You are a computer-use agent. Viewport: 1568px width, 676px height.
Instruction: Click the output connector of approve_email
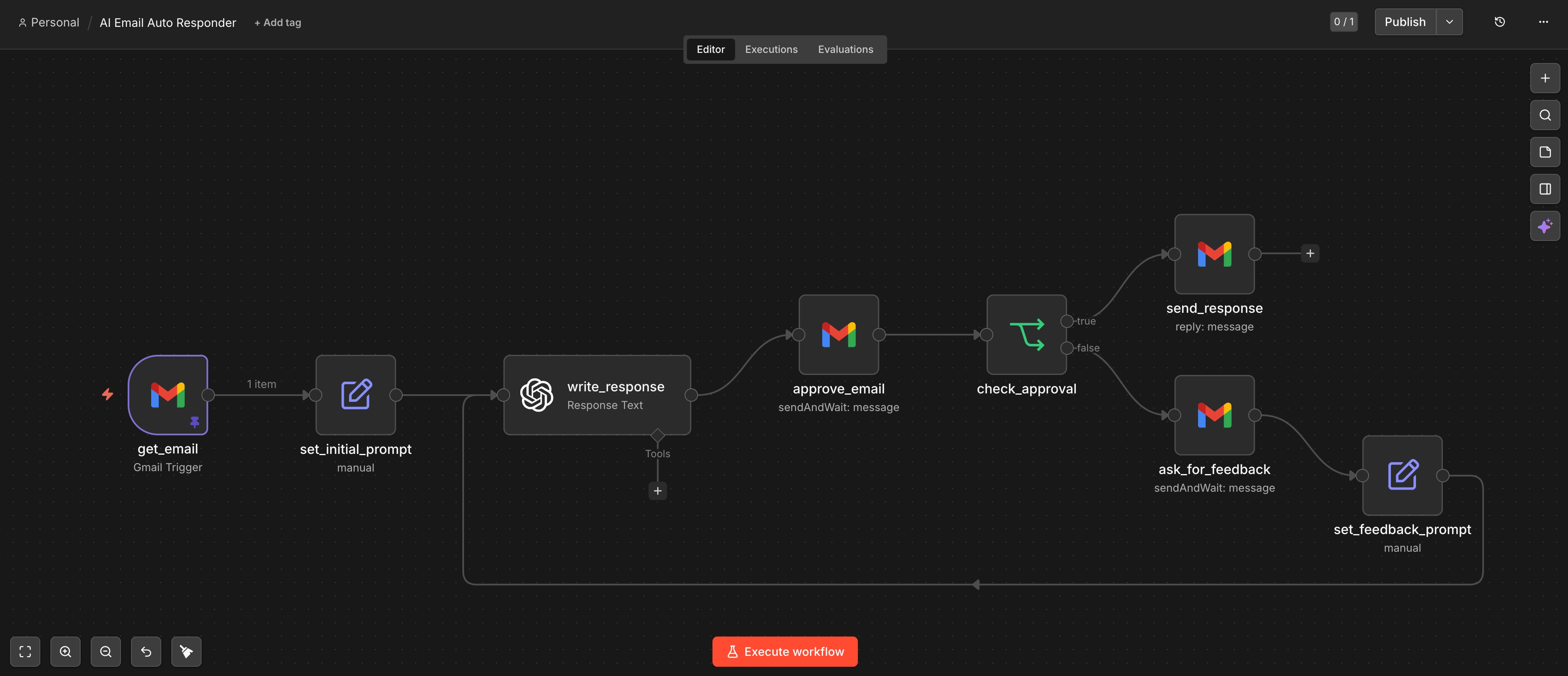(x=879, y=335)
